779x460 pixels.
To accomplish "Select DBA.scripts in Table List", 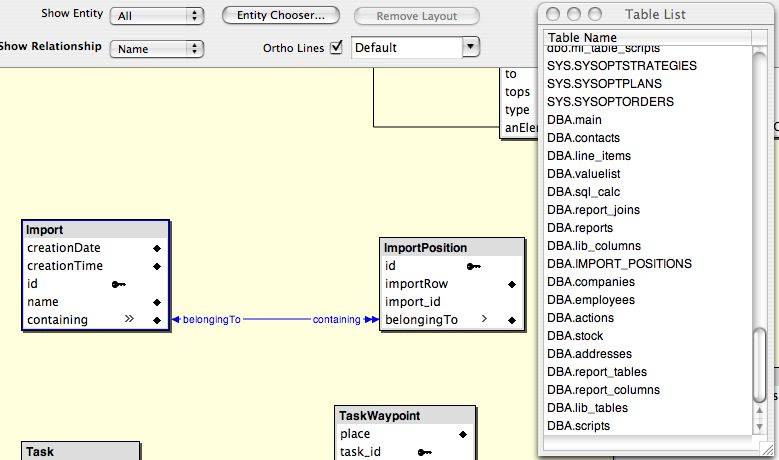I will pos(578,426).
